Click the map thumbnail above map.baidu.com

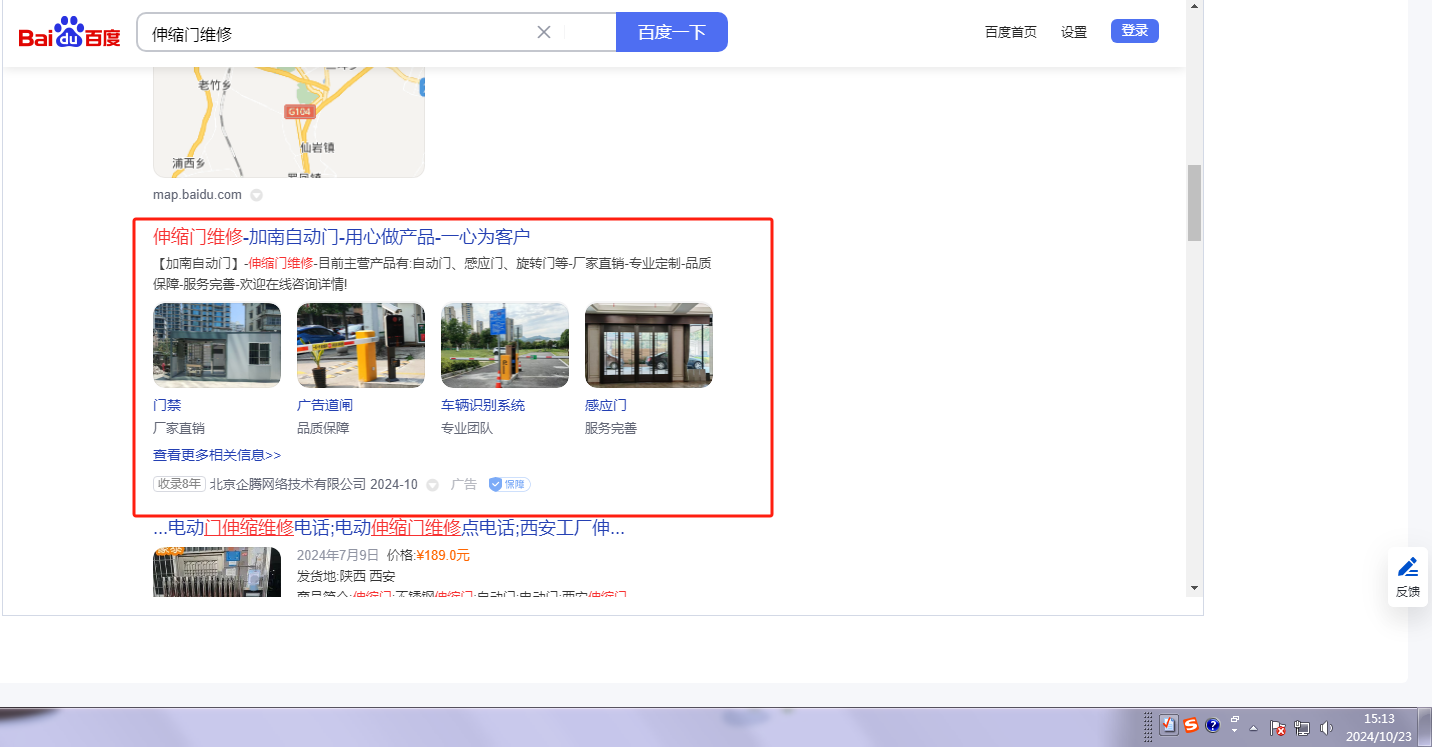click(x=289, y=122)
